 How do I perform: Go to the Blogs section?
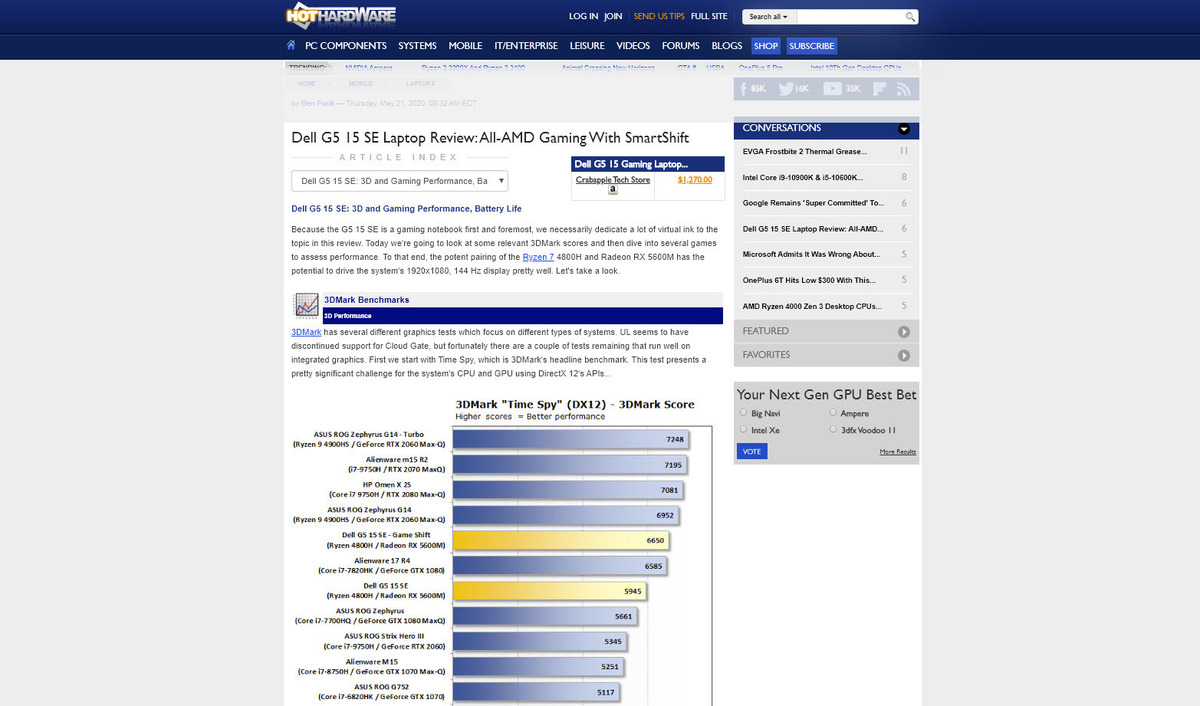click(x=727, y=46)
